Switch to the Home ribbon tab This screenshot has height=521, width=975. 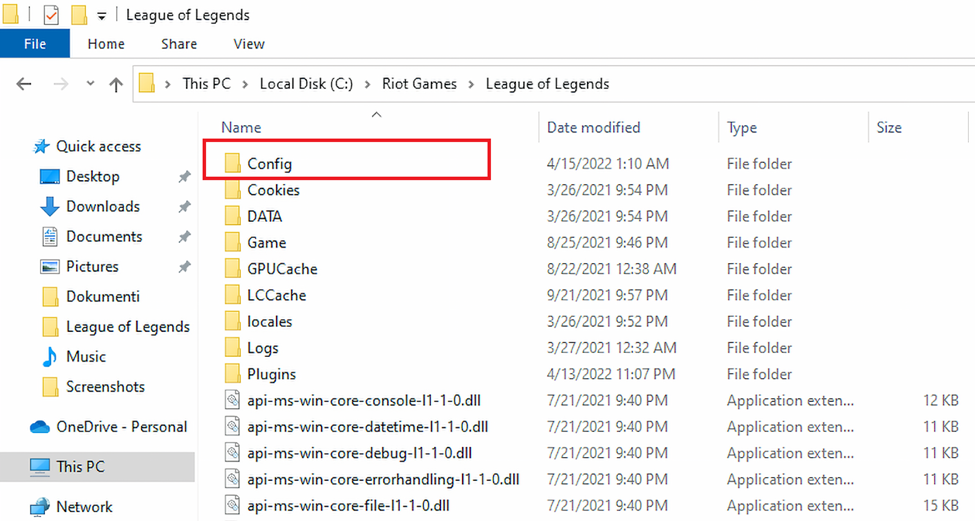106,44
